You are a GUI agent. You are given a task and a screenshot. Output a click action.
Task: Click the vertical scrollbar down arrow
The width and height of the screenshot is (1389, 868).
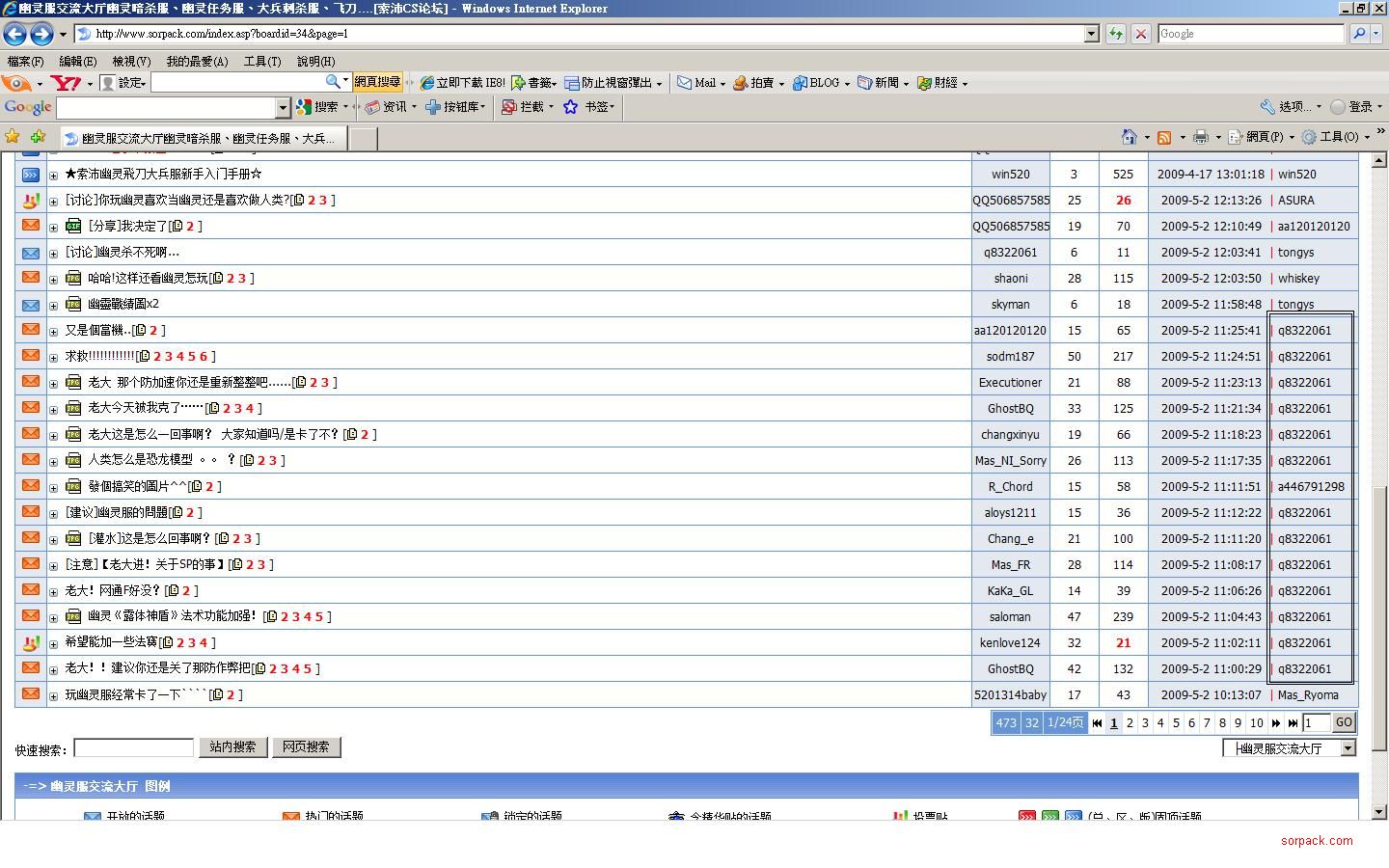[1378, 812]
